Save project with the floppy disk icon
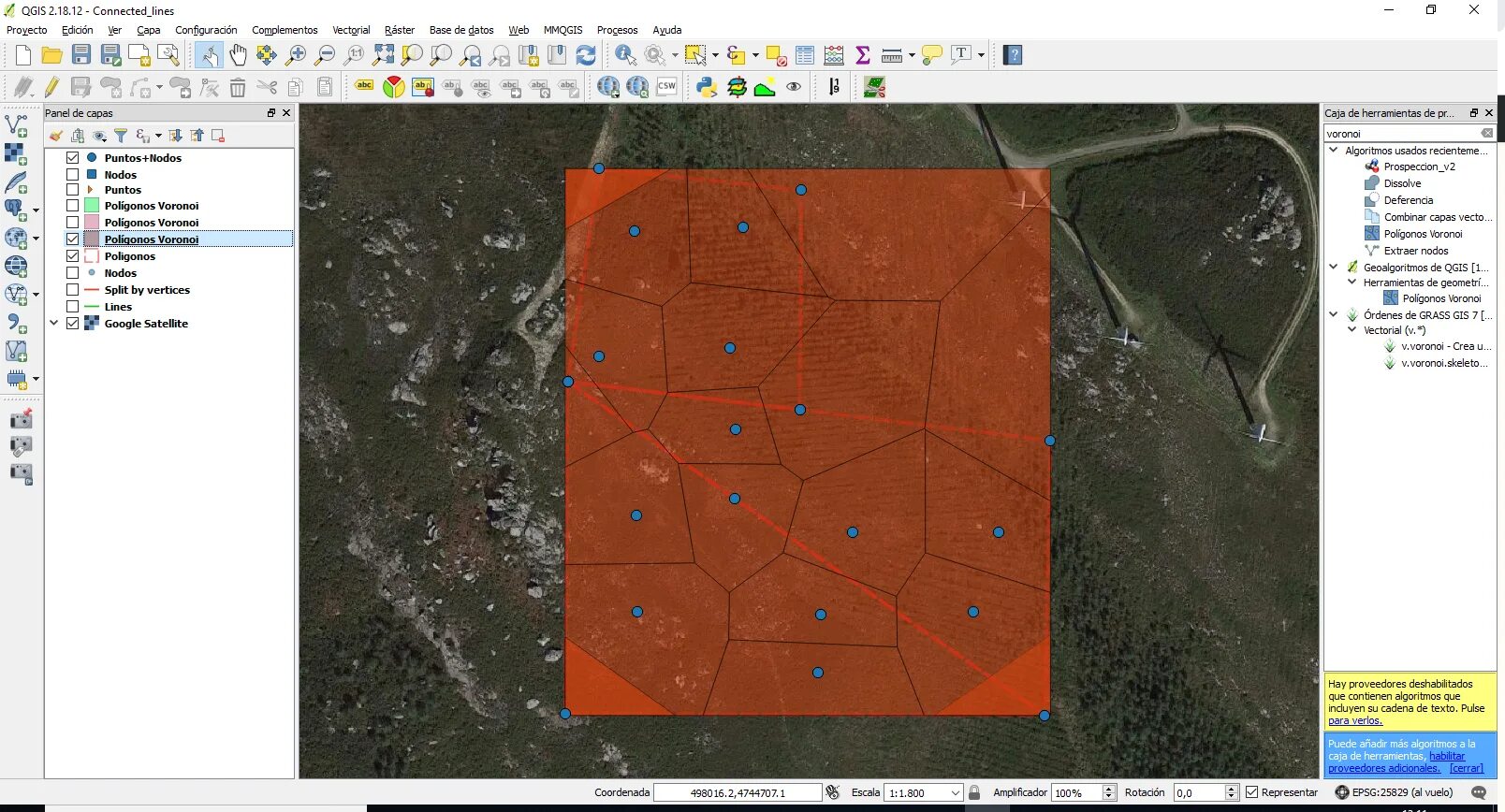The image size is (1505, 812). [81, 55]
